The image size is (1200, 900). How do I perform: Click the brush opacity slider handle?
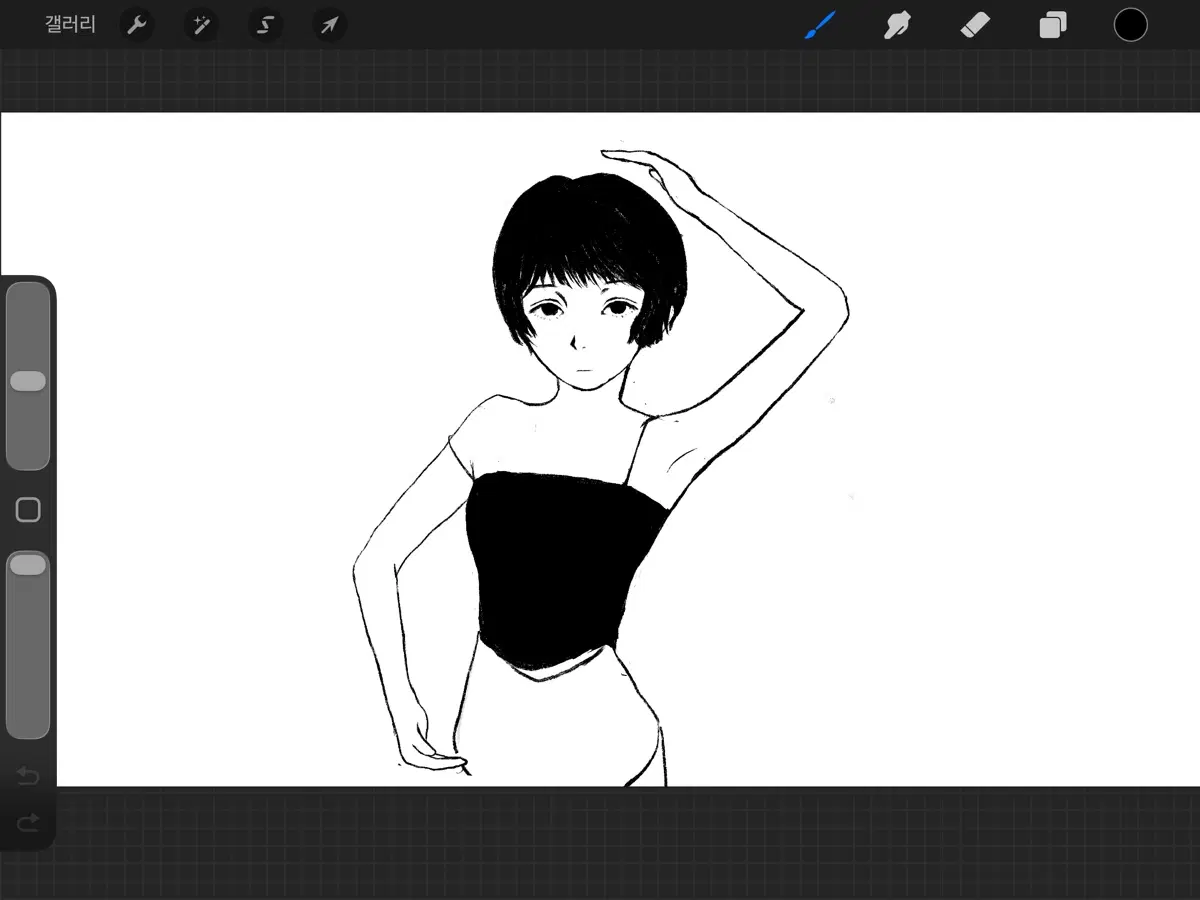pos(28,565)
